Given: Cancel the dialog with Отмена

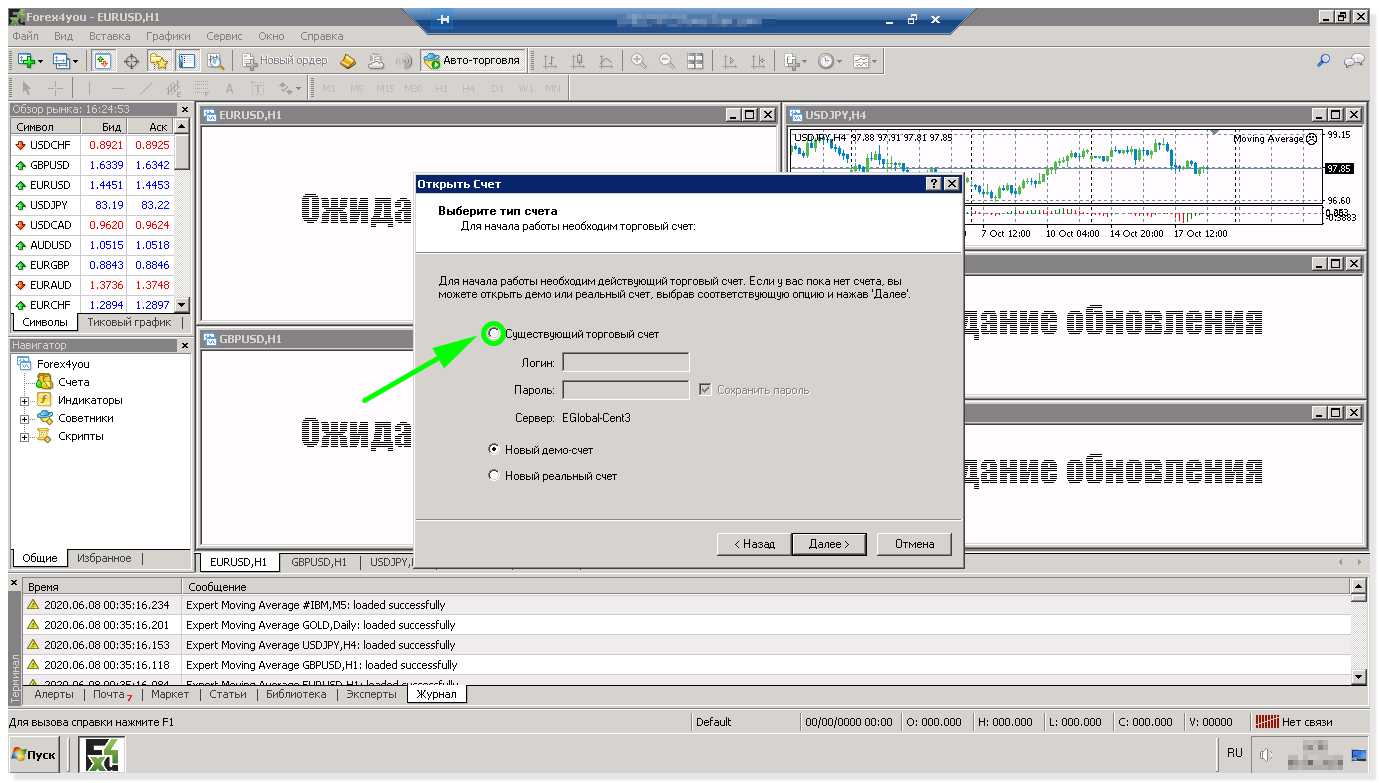Looking at the screenshot, I should [914, 544].
